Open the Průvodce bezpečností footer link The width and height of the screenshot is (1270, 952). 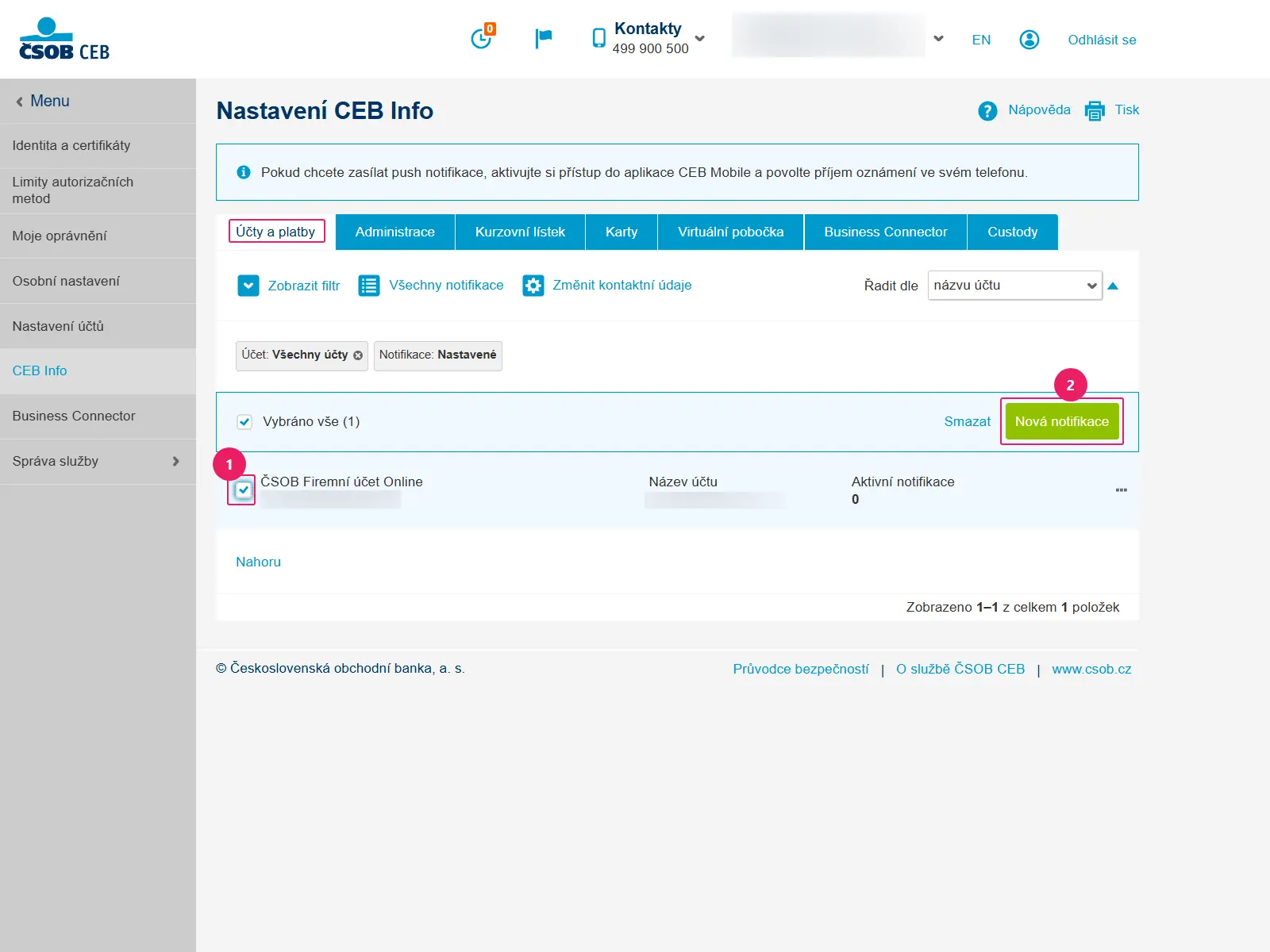click(801, 670)
